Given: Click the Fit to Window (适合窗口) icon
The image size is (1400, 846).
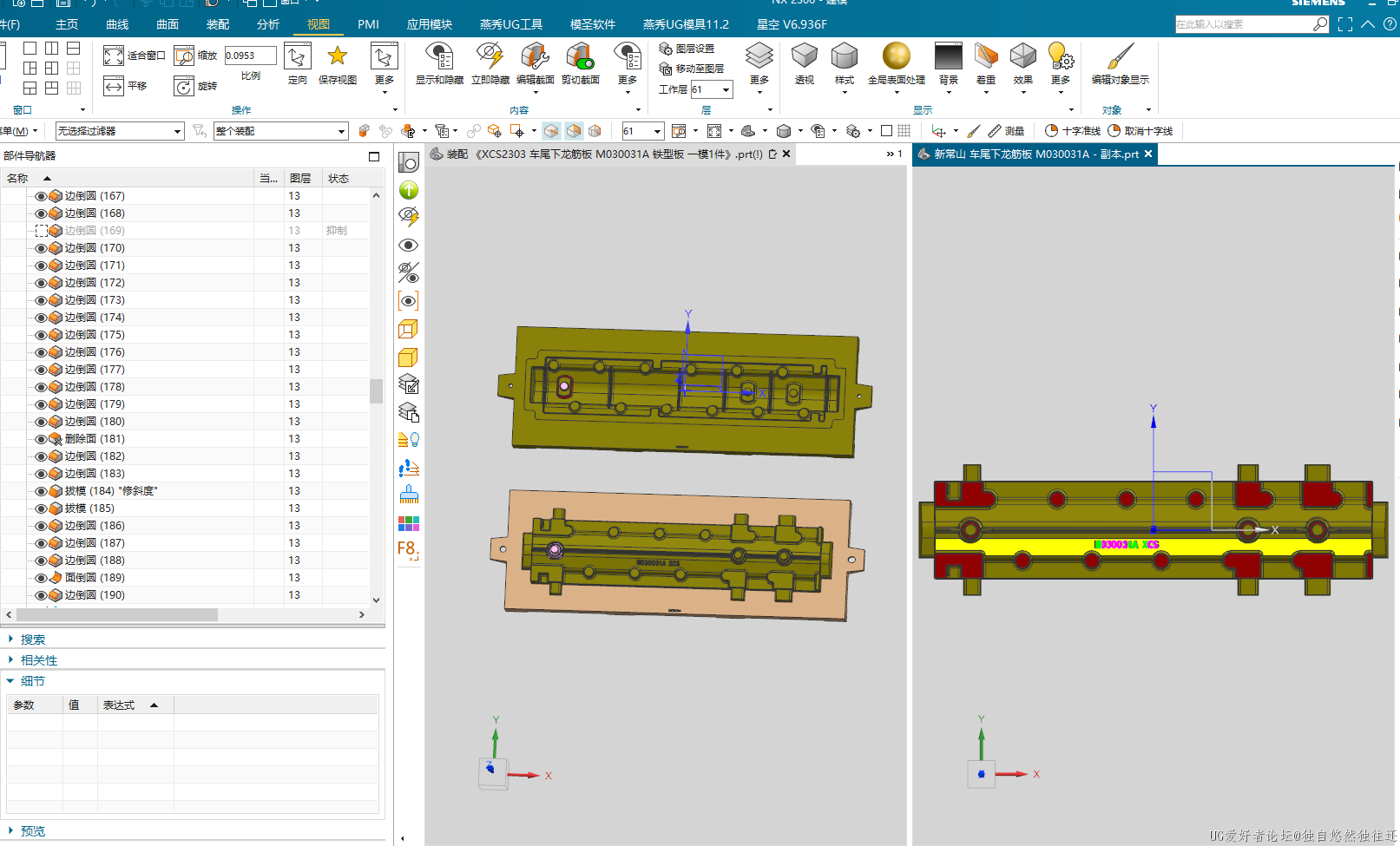Looking at the screenshot, I should tap(114, 56).
